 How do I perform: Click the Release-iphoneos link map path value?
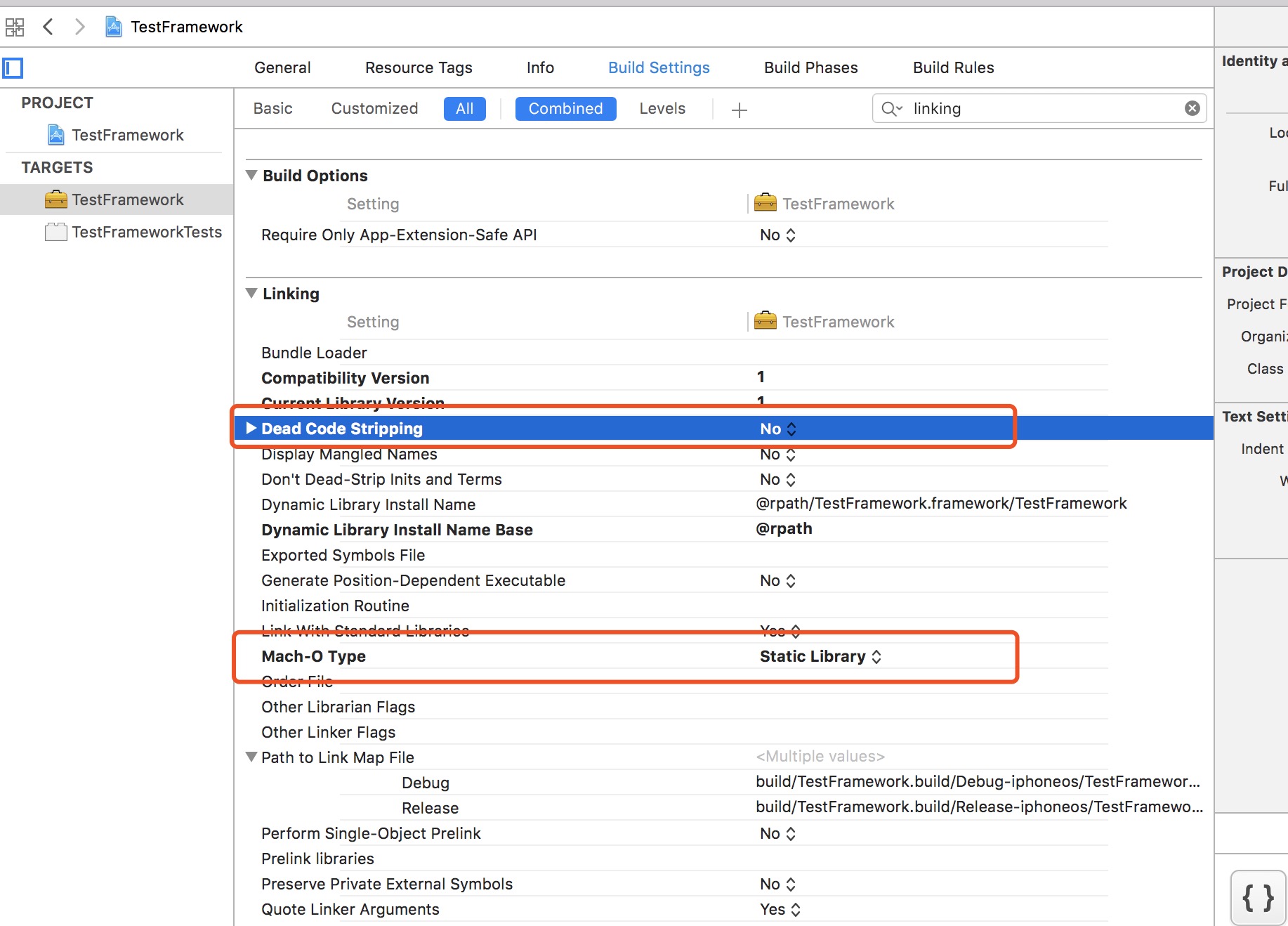(979, 807)
